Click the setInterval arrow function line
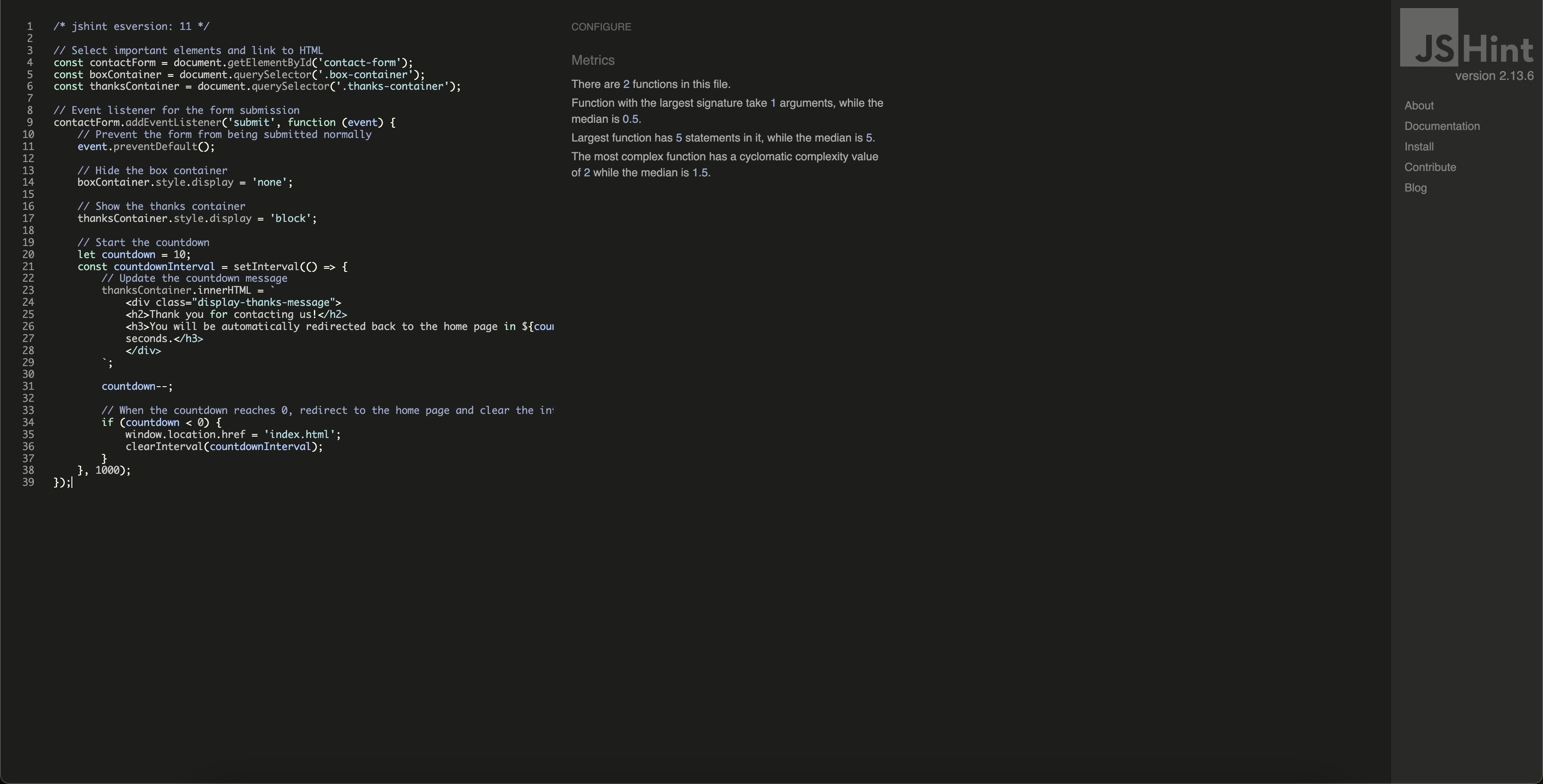Image resolution: width=1543 pixels, height=784 pixels. pyautogui.click(x=213, y=267)
